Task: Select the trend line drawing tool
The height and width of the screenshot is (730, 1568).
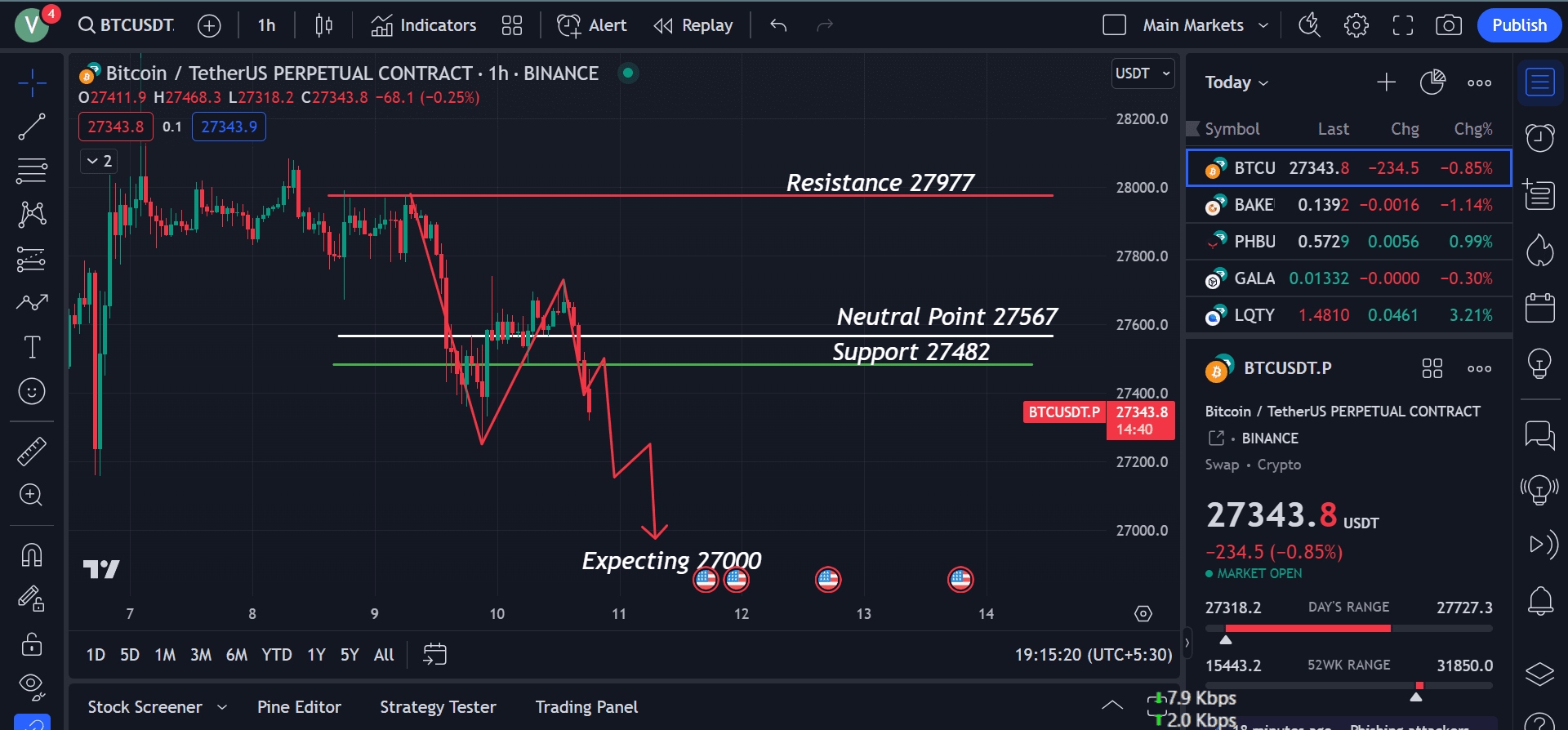Action: (x=31, y=127)
